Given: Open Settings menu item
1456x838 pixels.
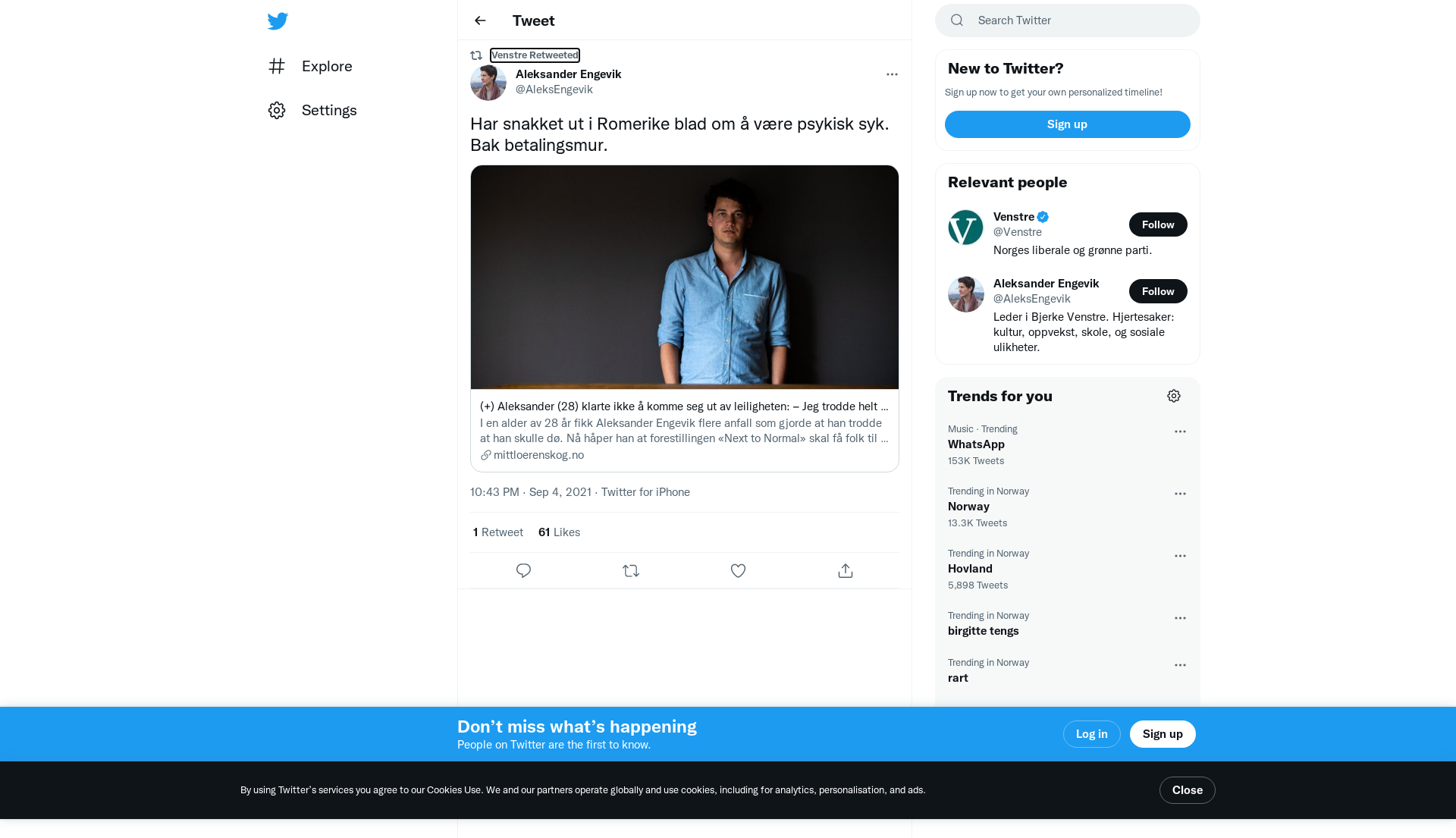Looking at the screenshot, I should point(312,110).
